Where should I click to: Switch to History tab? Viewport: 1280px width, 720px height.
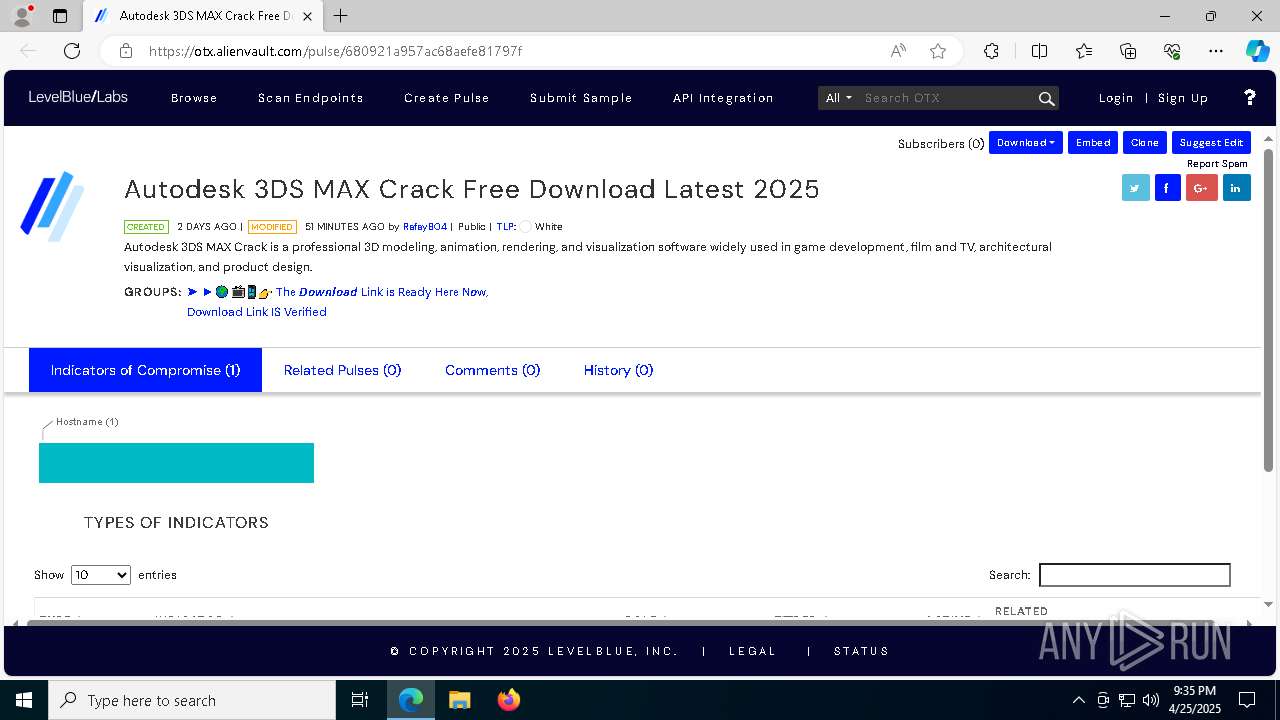tap(619, 370)
